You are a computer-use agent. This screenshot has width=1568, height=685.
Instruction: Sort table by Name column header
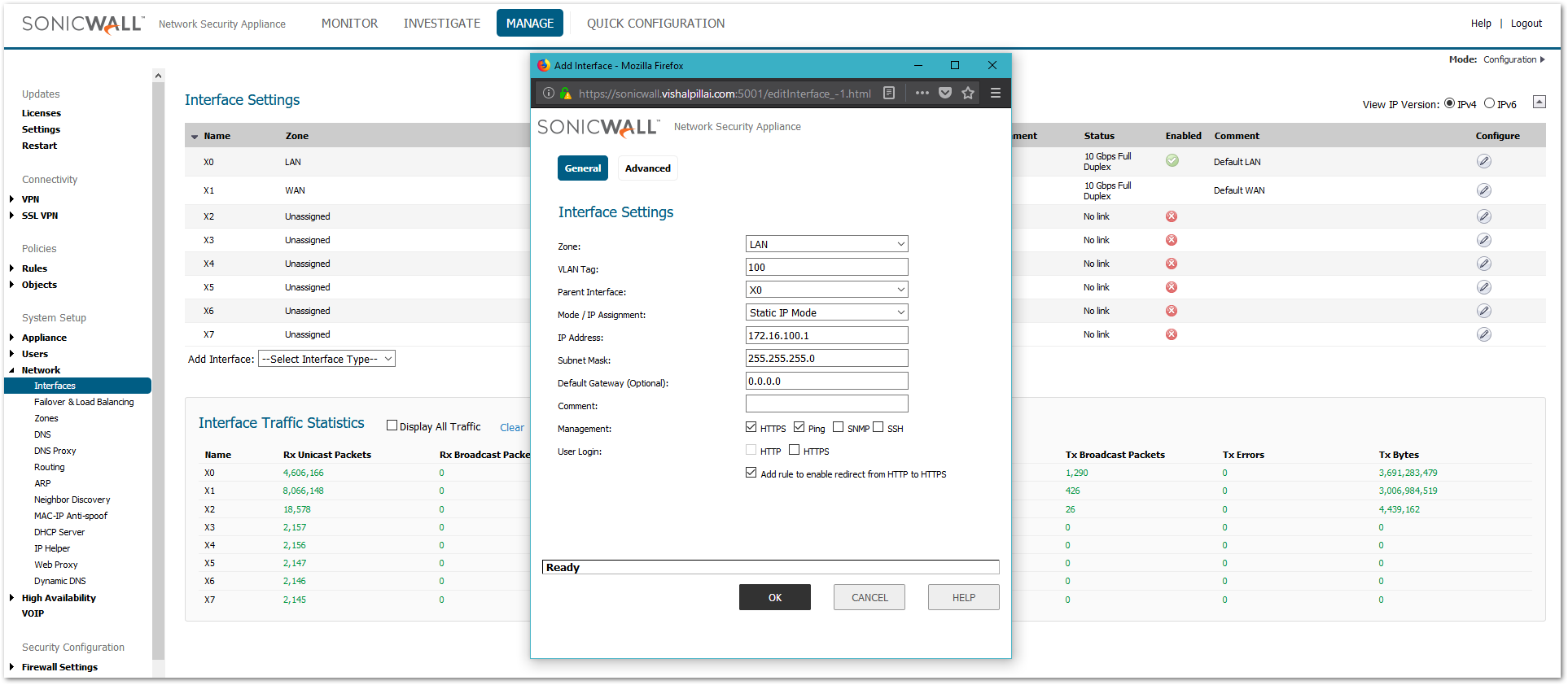(x=217, y=136)
